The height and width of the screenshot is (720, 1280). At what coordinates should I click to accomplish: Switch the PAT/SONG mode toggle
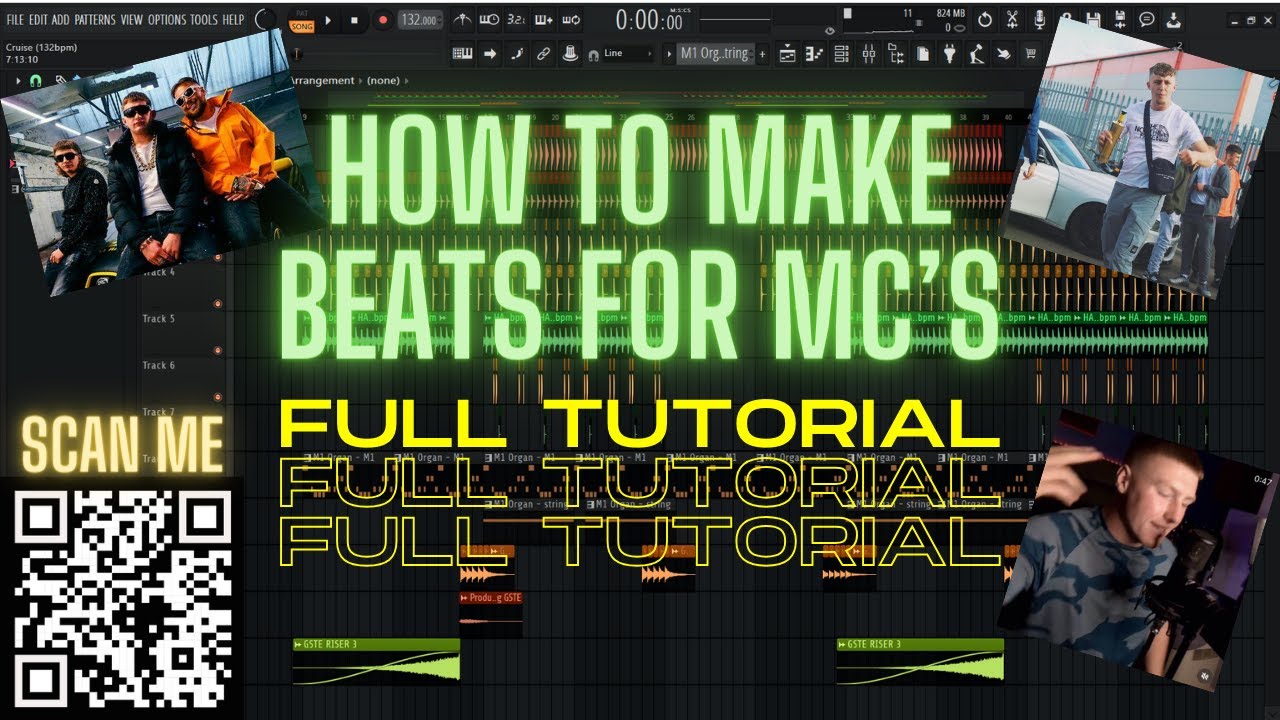(301, 19)
